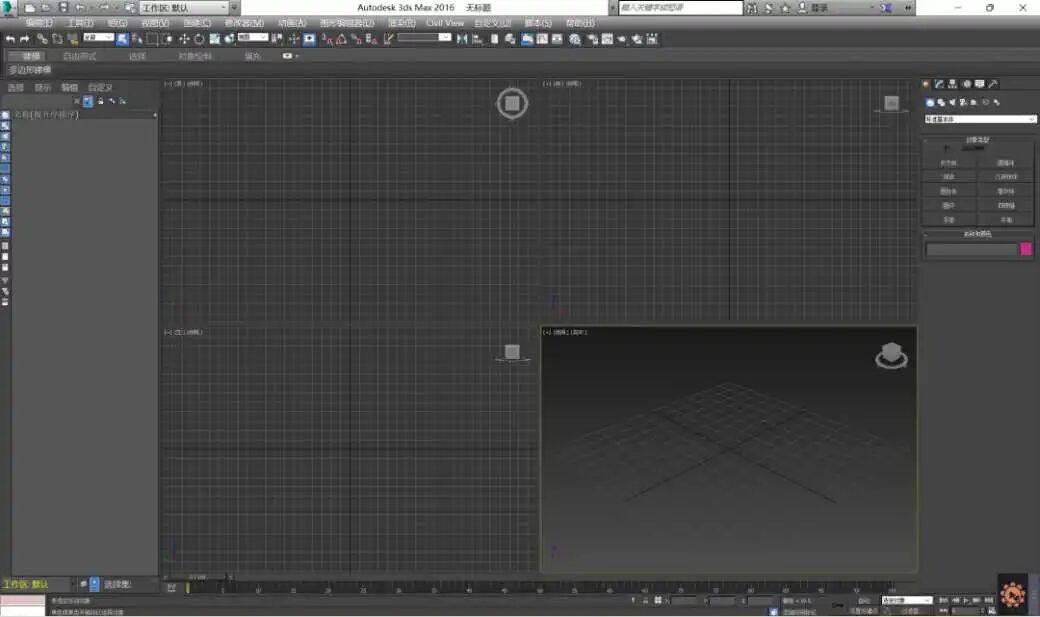Click the 长方体 box primitive button
Viewport: 1040px width, 617px height.
click(949, 163)
